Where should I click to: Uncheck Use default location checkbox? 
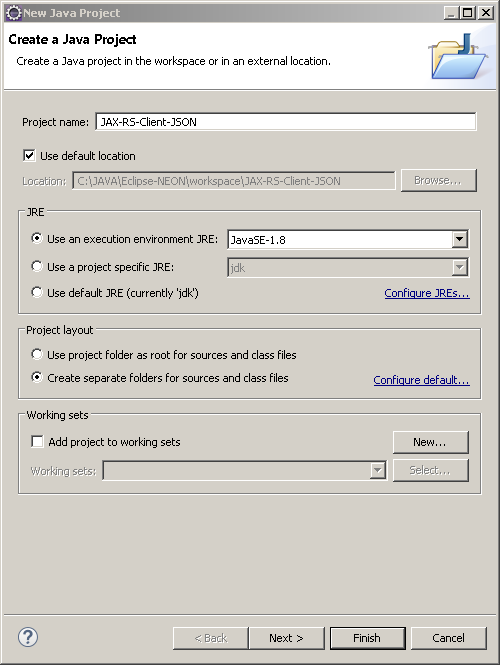point(29,156)
